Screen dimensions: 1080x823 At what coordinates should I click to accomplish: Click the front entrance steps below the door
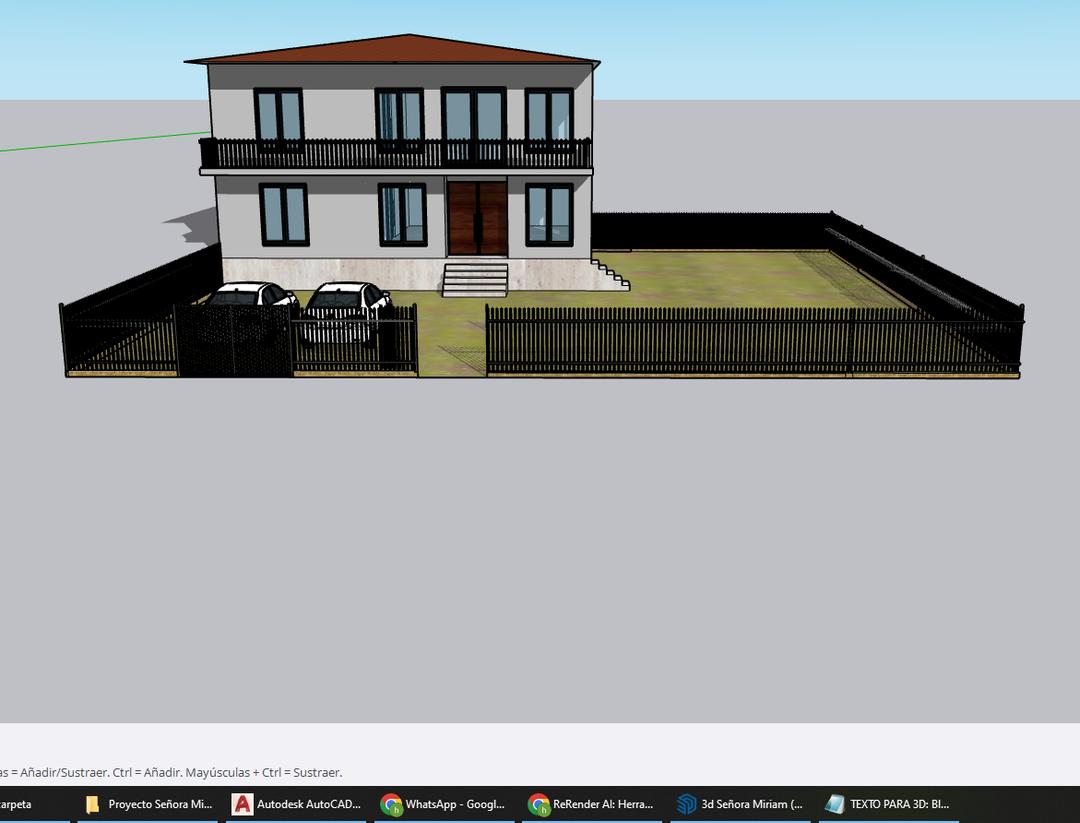point(475,280)
